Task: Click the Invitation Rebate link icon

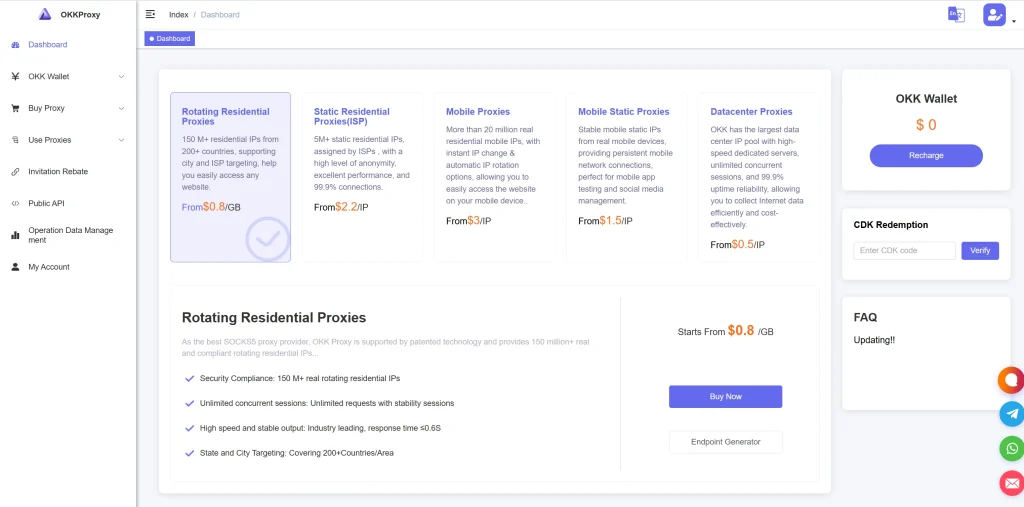Action: pyautogui.click(x=15, y=172)
